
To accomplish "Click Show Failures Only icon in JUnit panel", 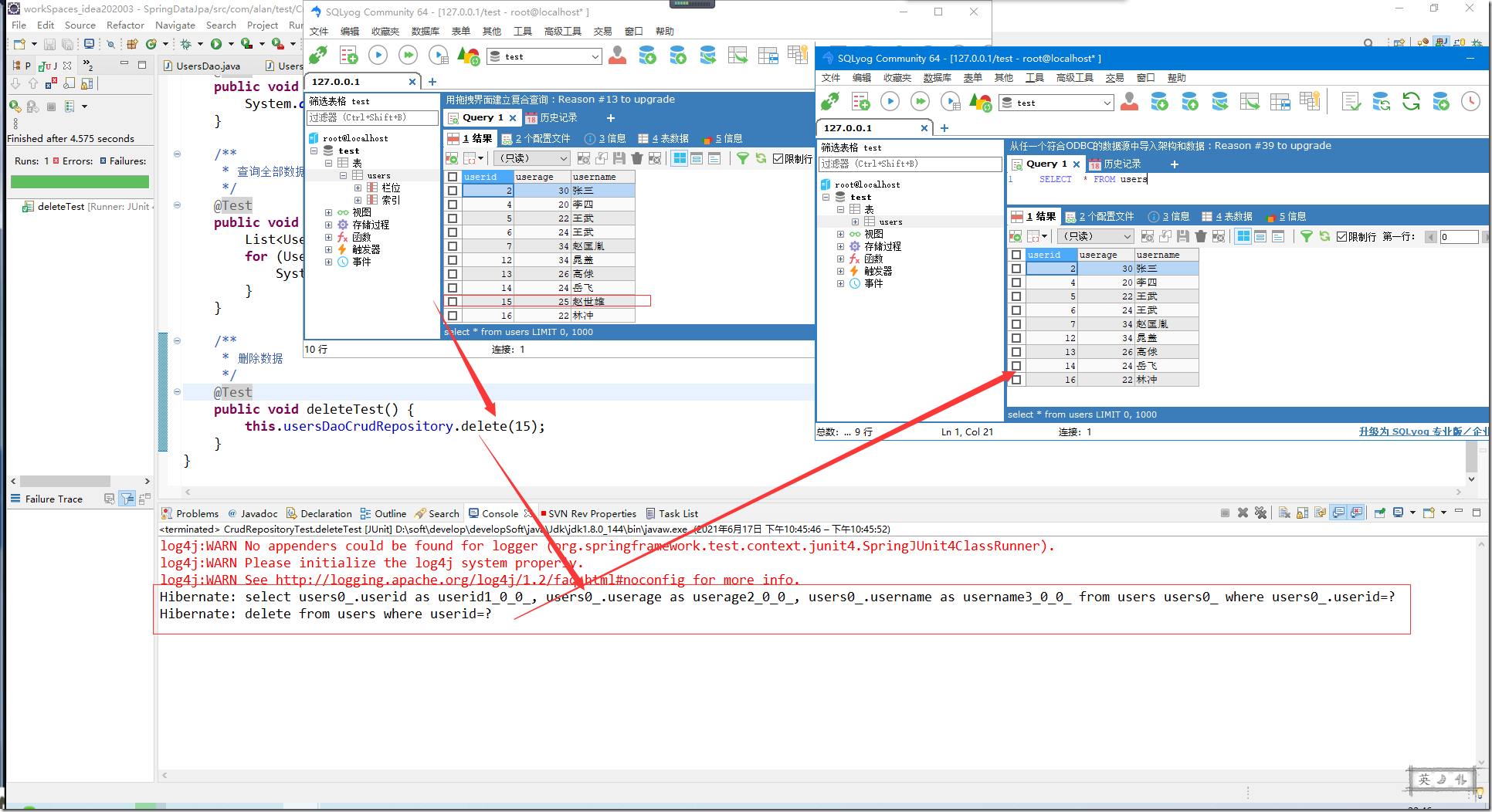I will (x=50, y=83).
